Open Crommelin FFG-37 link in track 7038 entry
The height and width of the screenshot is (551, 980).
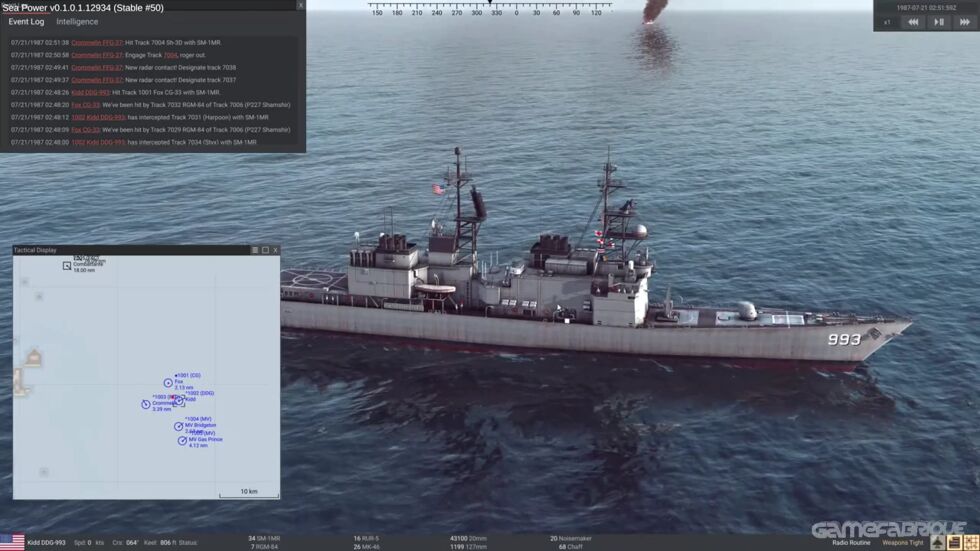pyautogui.click(x=97, y=67)
